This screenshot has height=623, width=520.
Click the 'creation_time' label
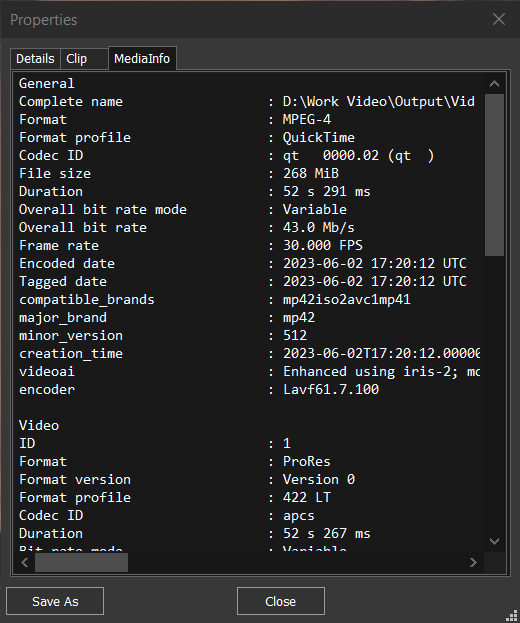pos(71,354)
